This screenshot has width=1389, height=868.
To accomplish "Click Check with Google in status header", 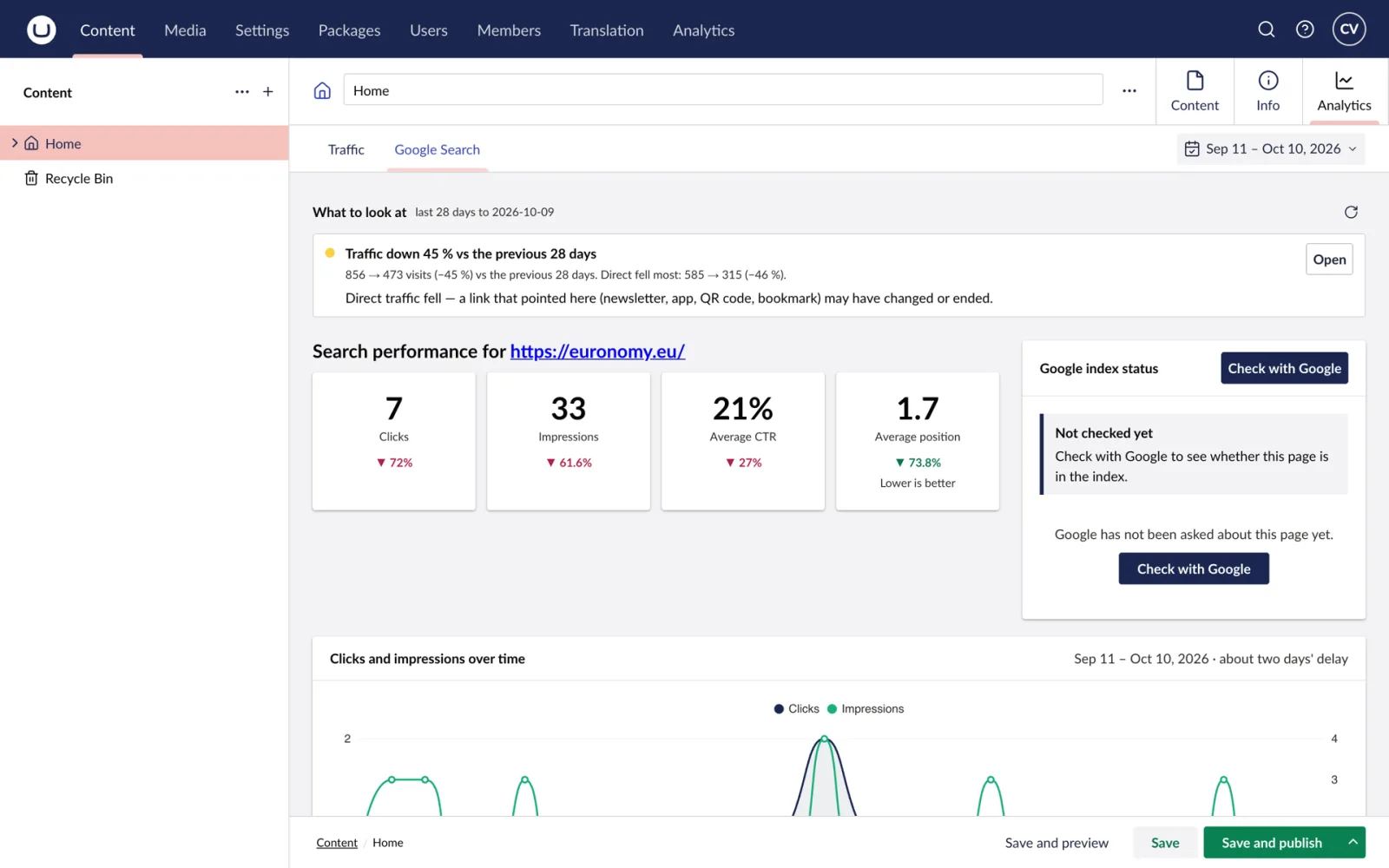I will tap(1284, 368).
